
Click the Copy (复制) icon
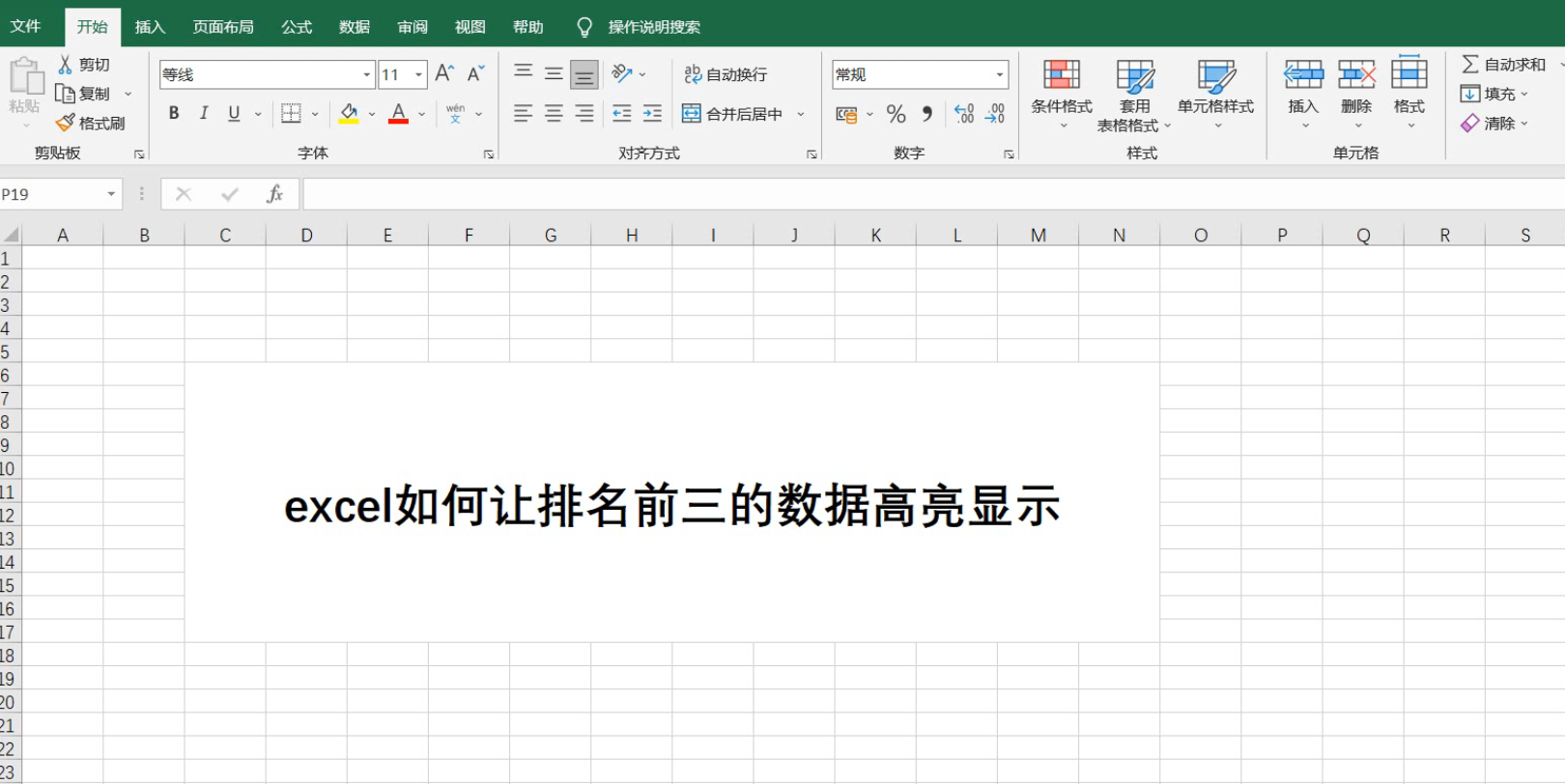click(65, 94)
